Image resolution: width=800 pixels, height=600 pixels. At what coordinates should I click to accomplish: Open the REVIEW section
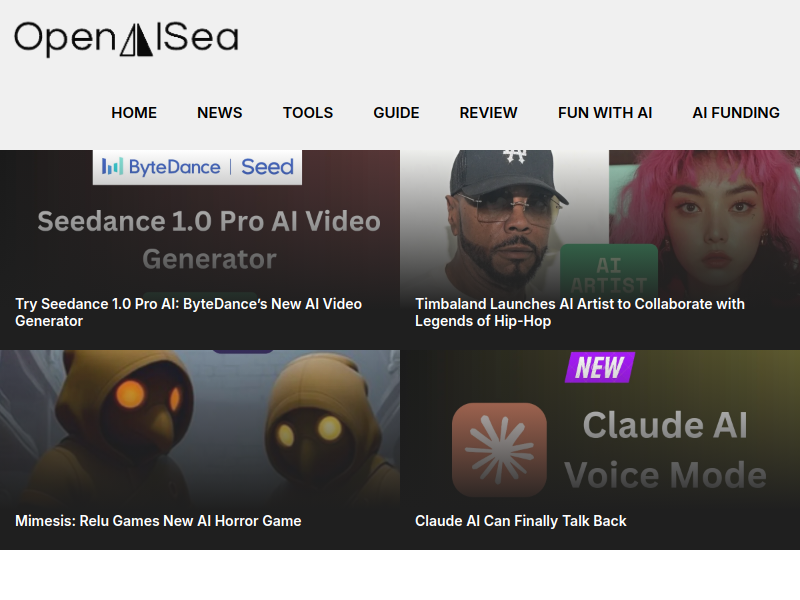click(488, 113)
